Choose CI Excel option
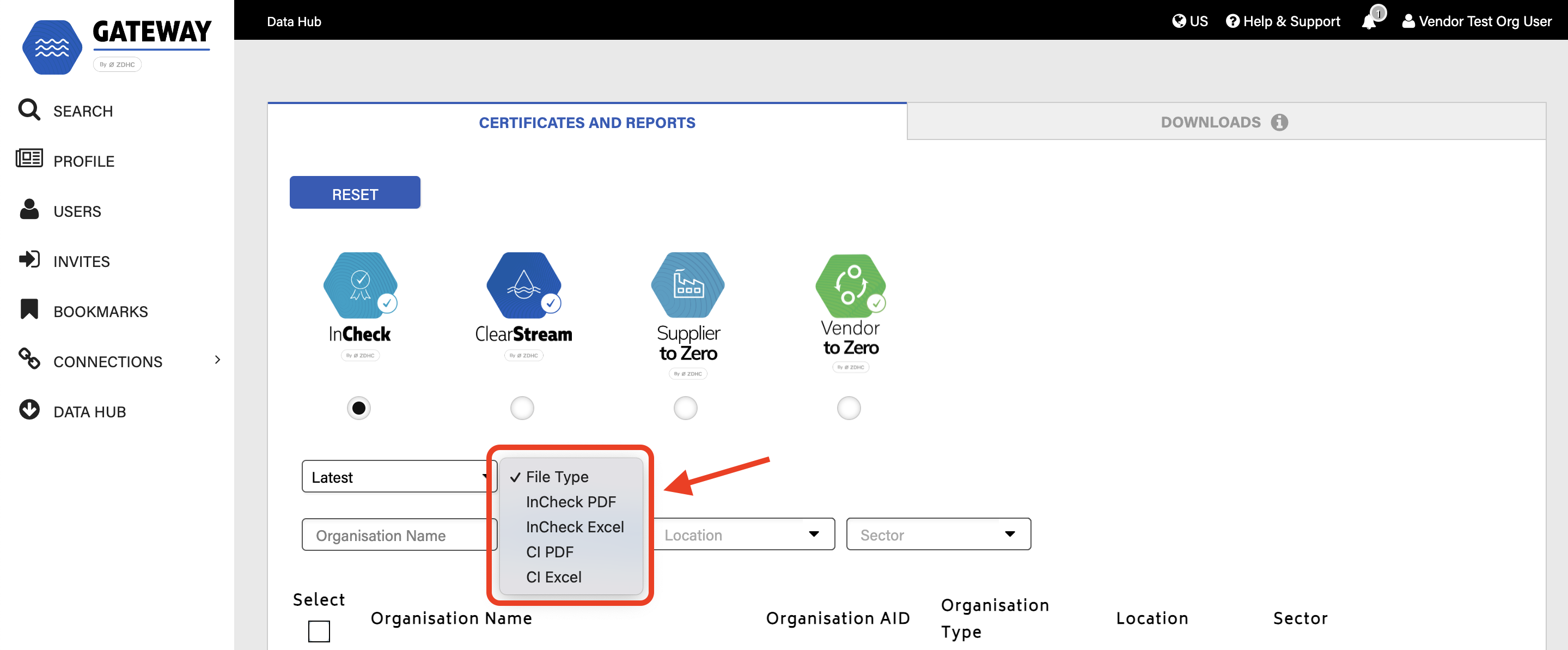 point(570,576)
